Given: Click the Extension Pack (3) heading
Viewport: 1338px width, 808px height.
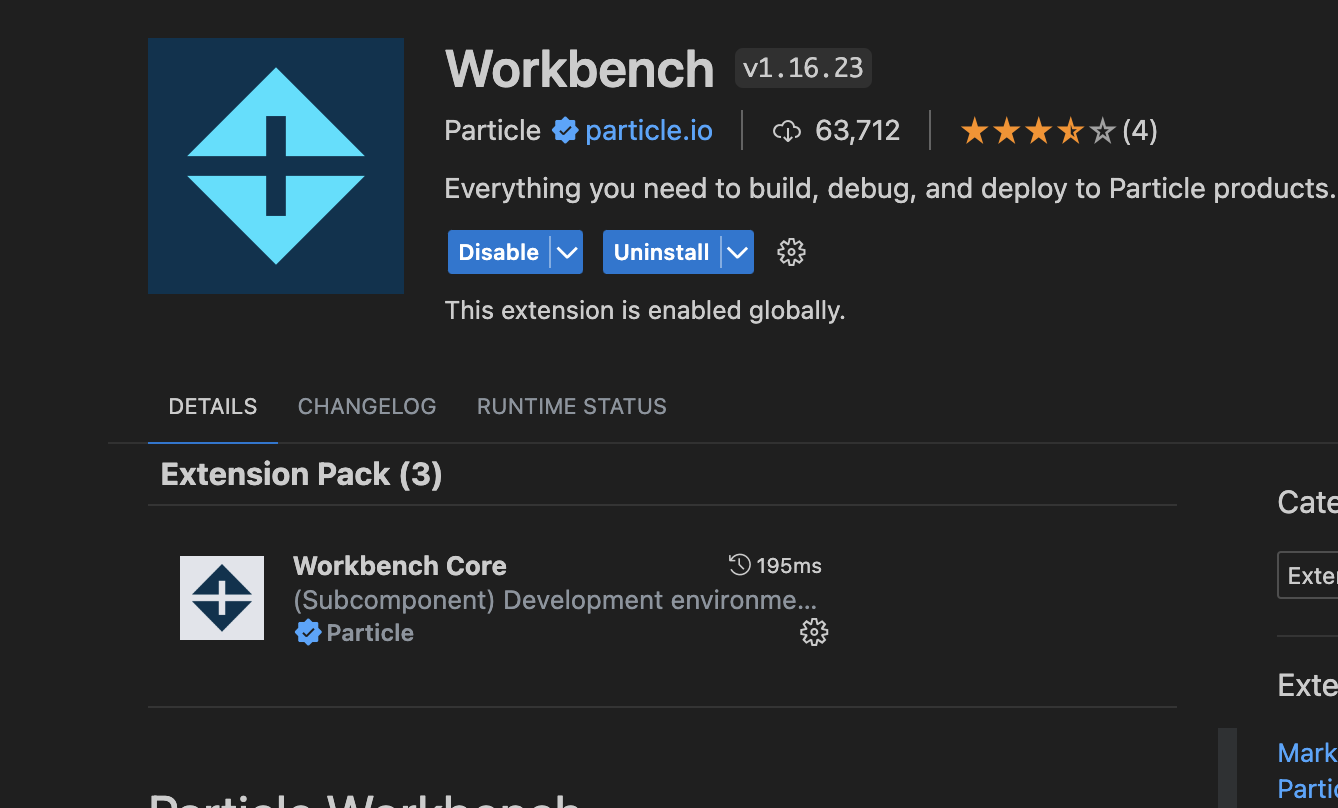Looking at the screenshot, I should [x=302, y=474].
